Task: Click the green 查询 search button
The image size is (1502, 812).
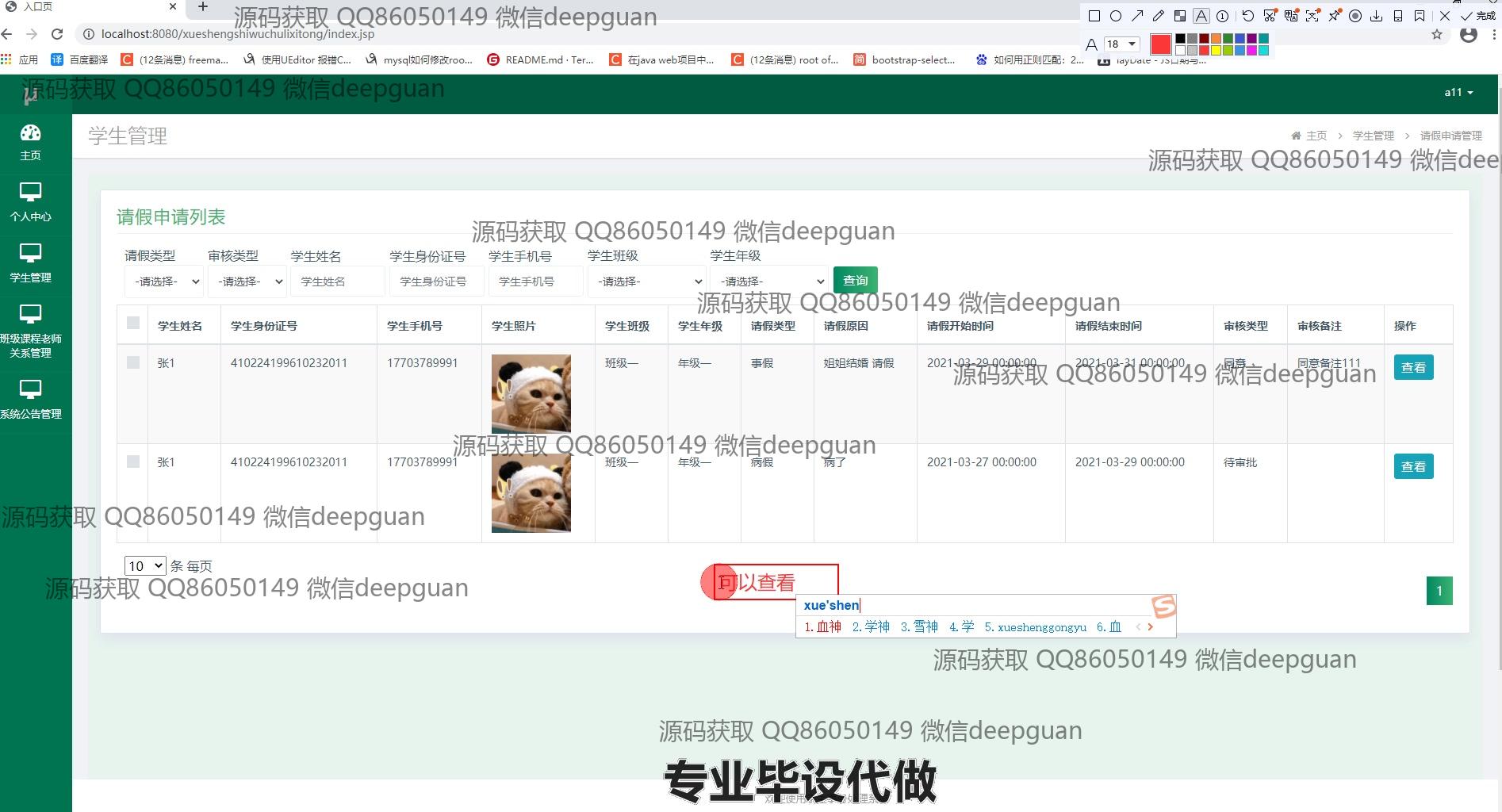Action: coord(855,280)
